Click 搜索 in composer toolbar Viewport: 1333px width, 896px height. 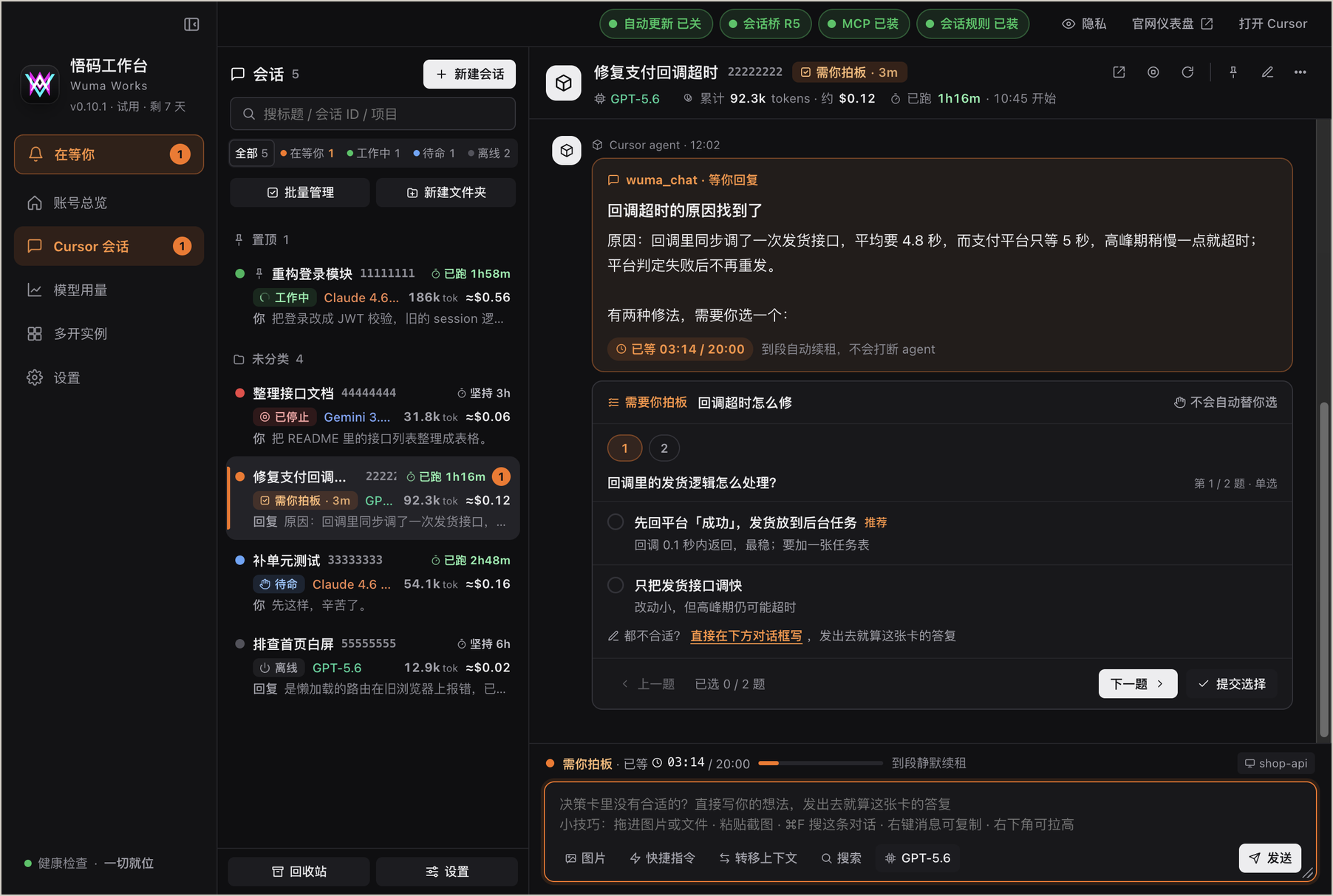tap(841, 858)
